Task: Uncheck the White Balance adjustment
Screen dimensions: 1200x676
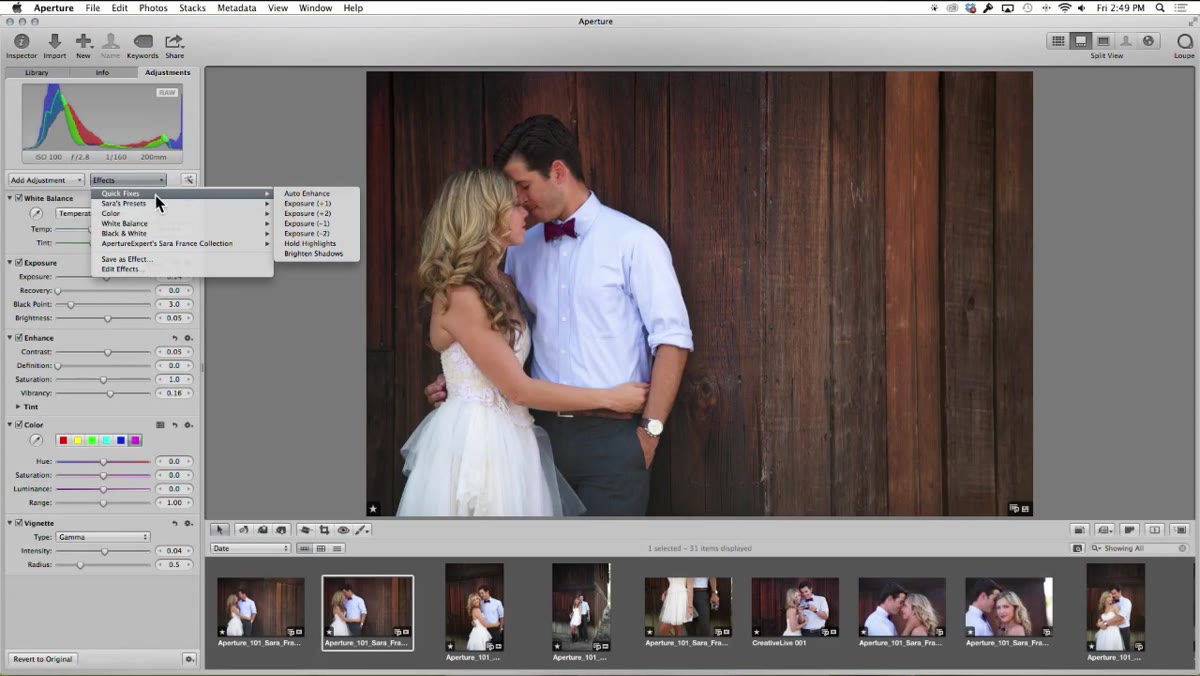Action: click(20, 198)
